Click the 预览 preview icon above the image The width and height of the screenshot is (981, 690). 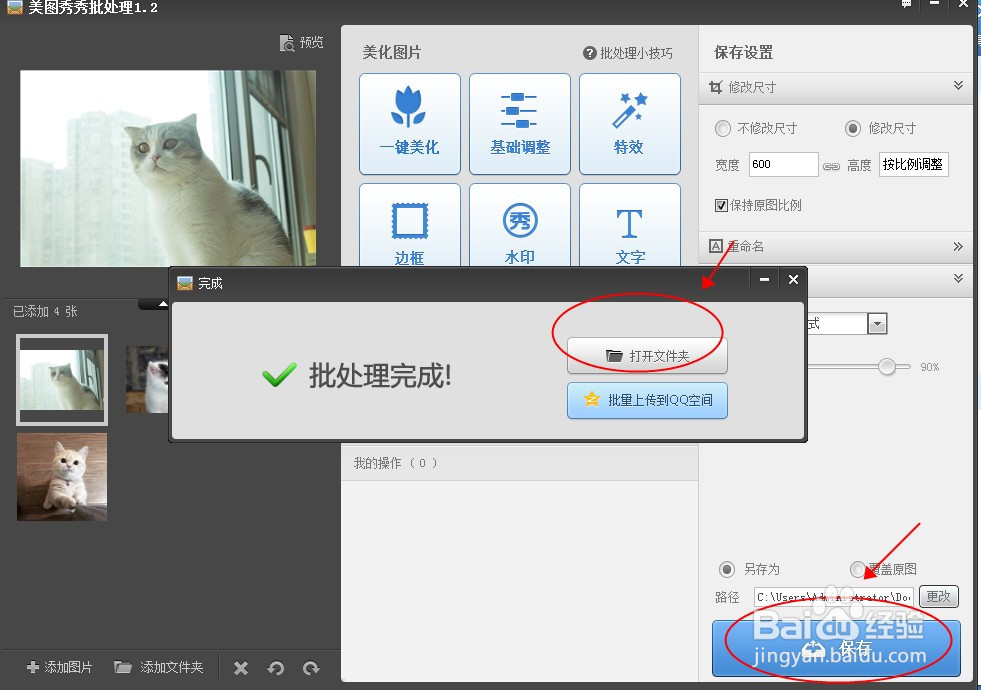pyautogui.click(x=300, y=43)
